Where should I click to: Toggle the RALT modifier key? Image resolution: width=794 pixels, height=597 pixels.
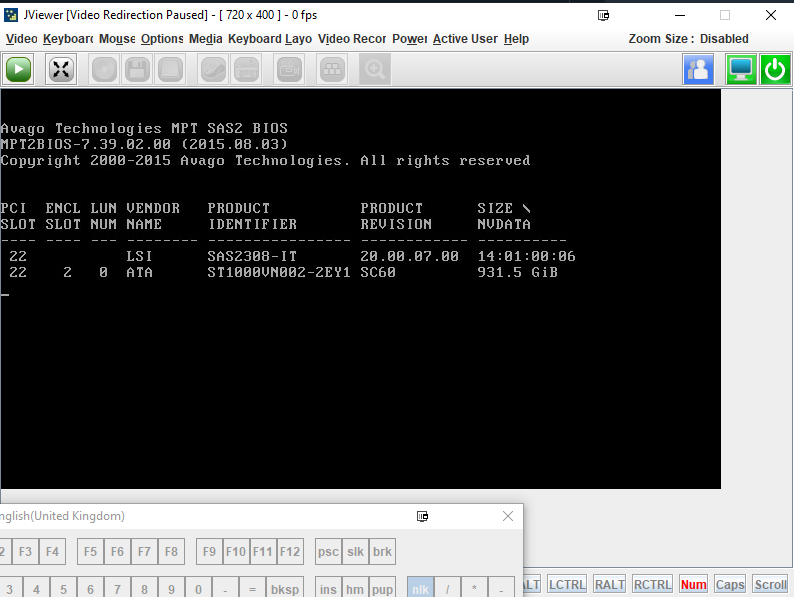coord(610,584)
